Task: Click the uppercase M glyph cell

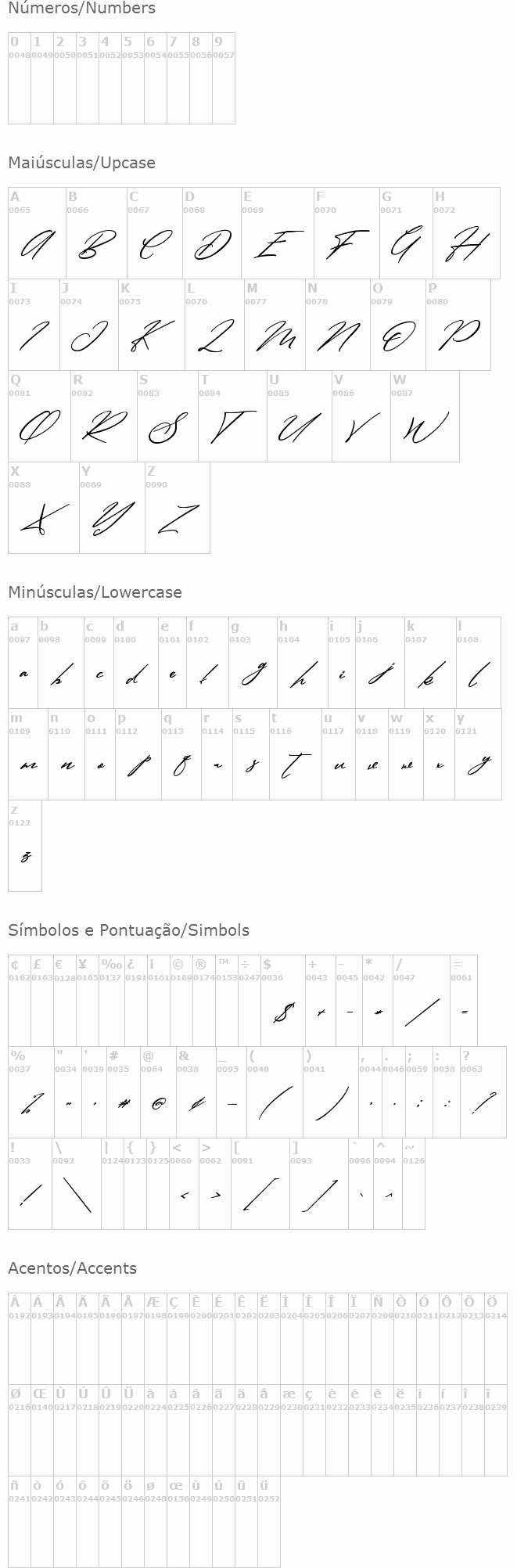Action: click(275, 325)
